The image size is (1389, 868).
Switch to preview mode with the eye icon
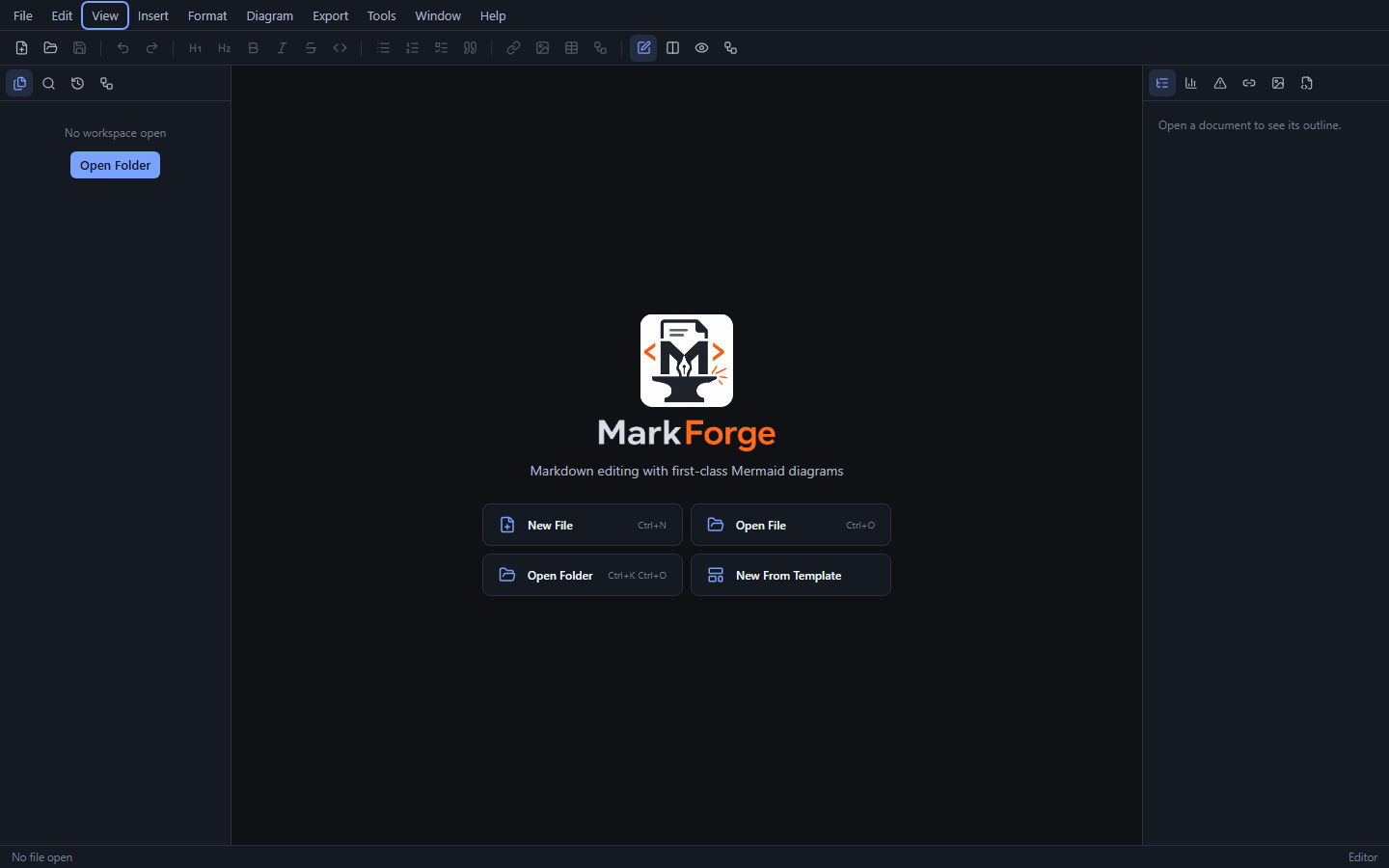tap(701, 48)
